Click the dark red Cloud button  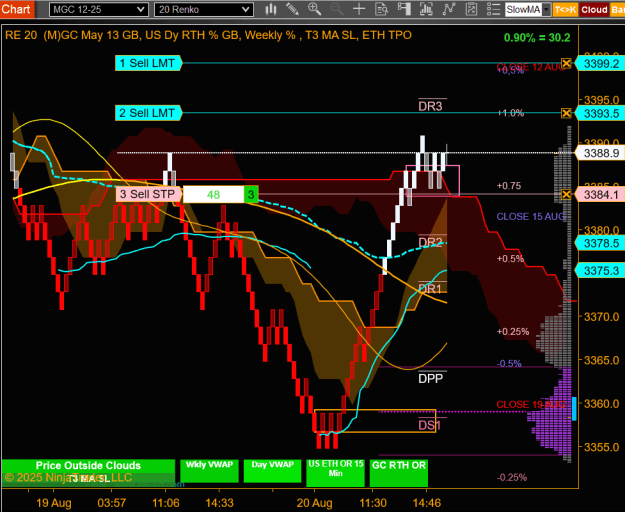pyautogui.click(x=594, y=10)
